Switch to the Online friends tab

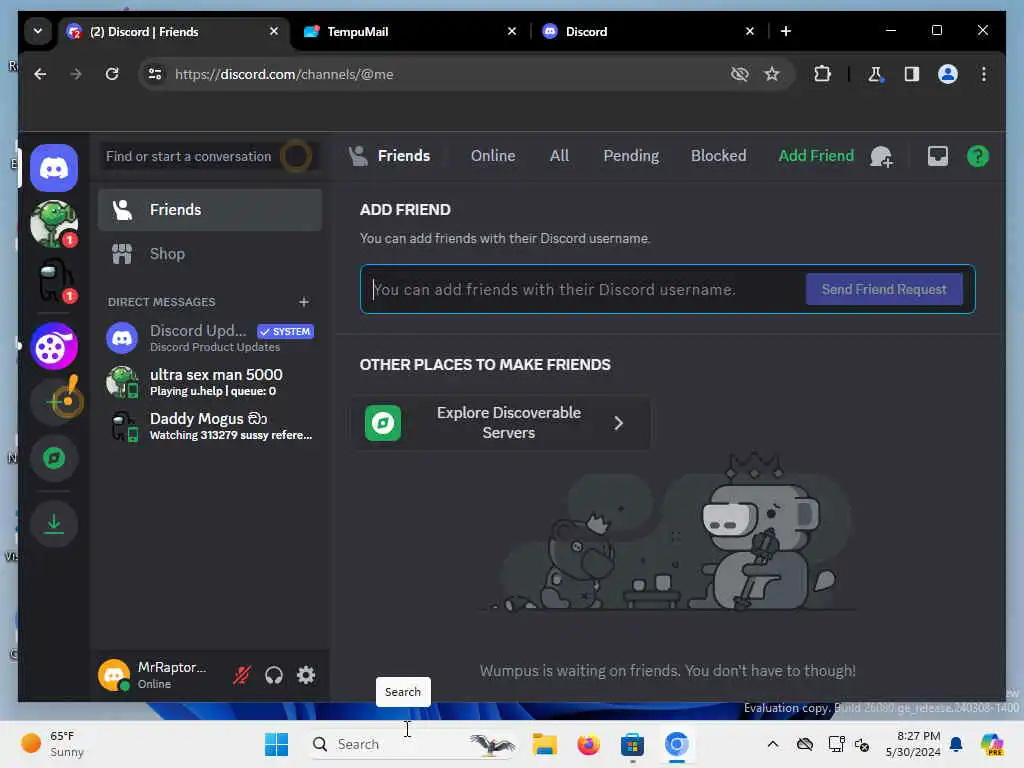point(493,156)
